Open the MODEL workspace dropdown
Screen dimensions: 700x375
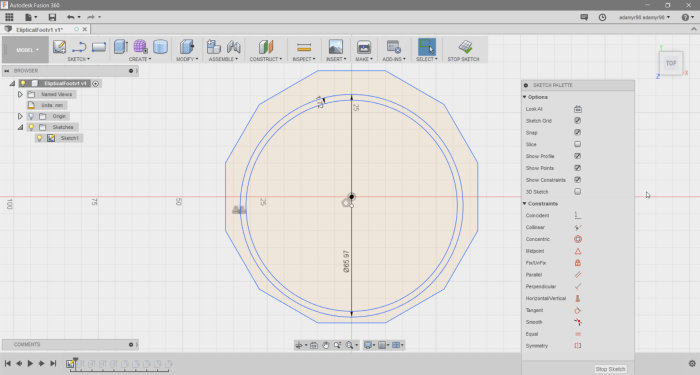(25, 50)
